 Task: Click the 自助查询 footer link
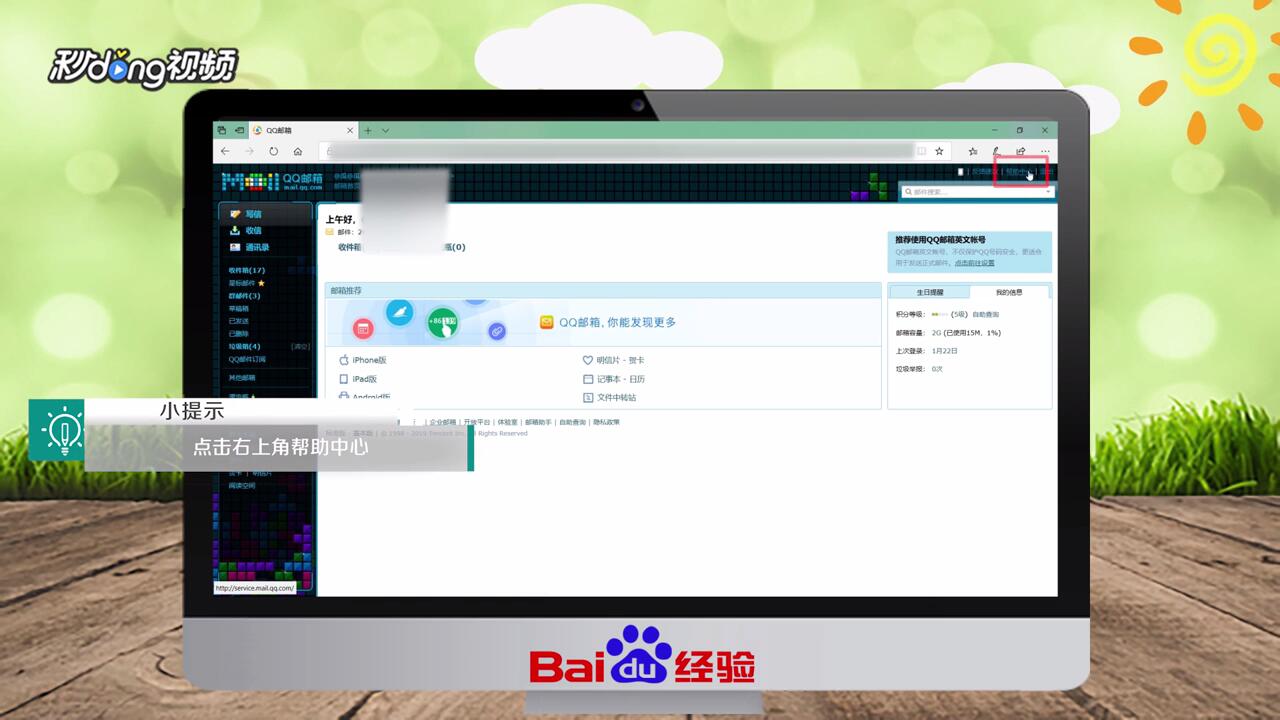coord(572,422)
